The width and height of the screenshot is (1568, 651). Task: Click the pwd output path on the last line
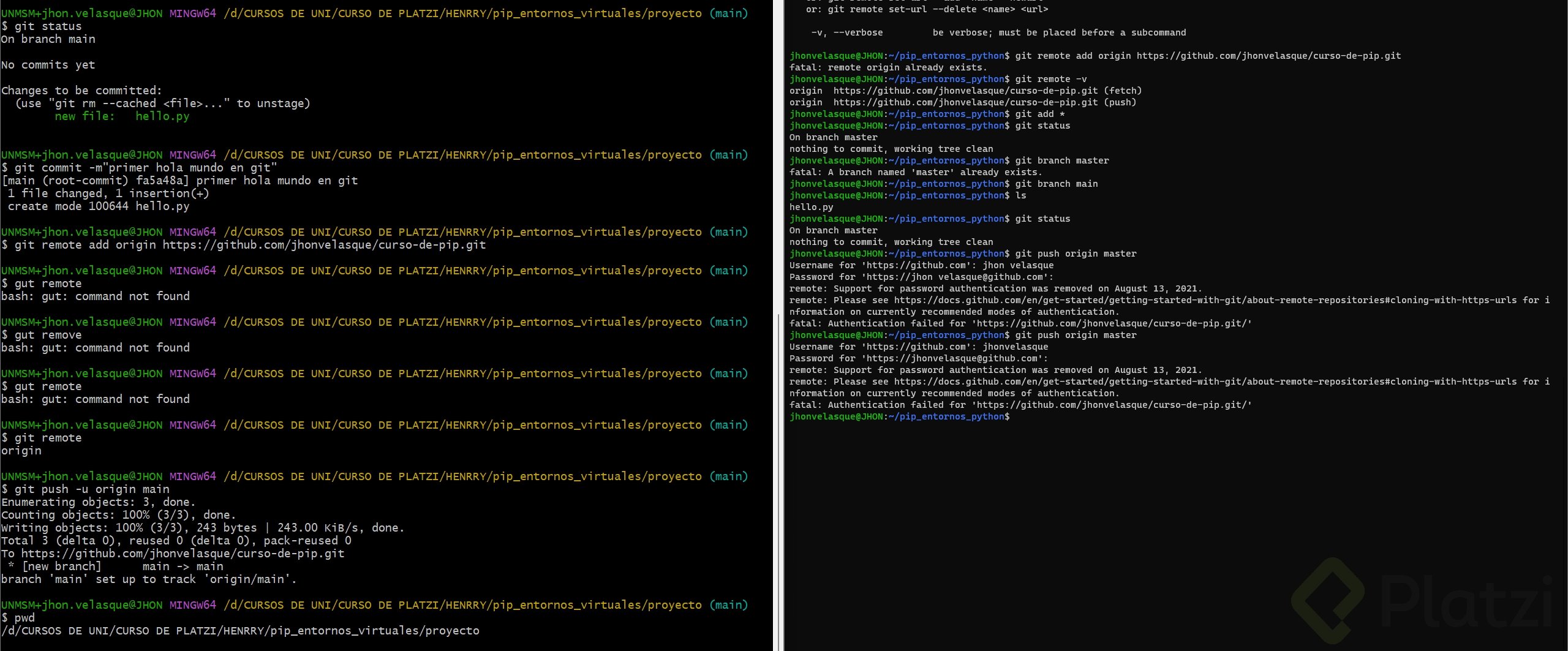point(240,631)
